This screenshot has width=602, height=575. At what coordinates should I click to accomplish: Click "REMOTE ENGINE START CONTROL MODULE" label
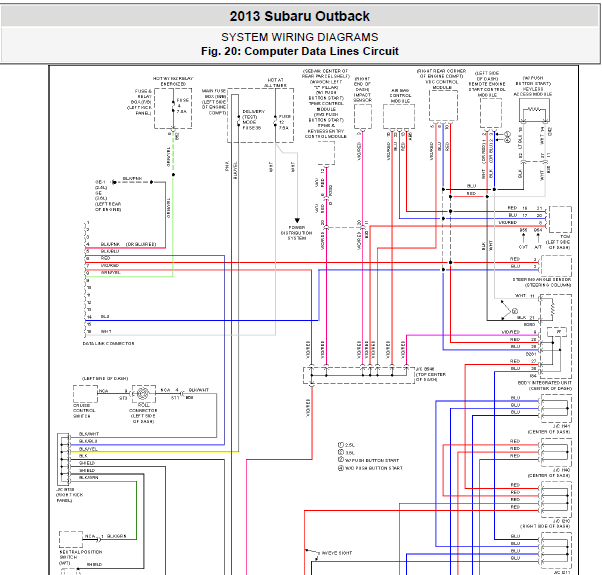pyautogui.click(x=487, y=89)
